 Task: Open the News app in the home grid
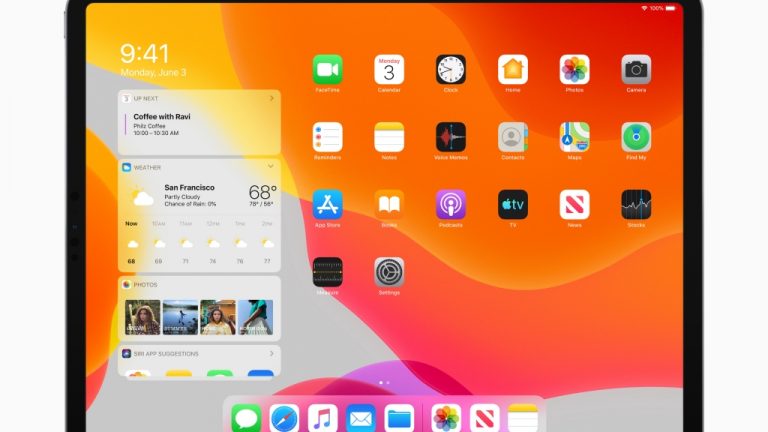click(x=574, y=205)
